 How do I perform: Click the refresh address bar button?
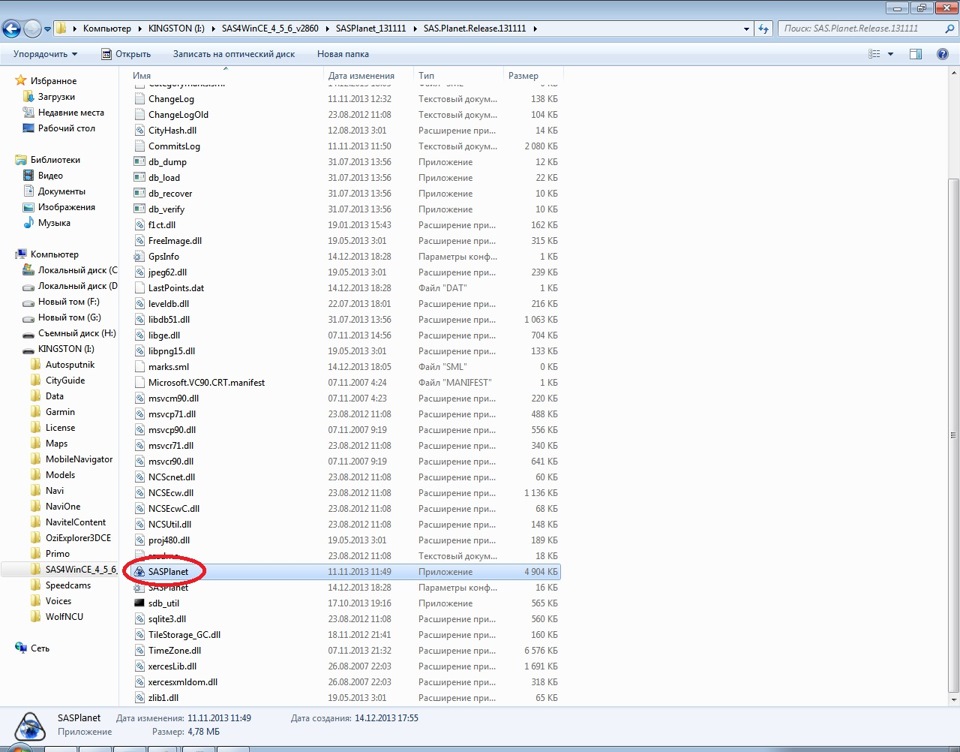pos(763,28)
